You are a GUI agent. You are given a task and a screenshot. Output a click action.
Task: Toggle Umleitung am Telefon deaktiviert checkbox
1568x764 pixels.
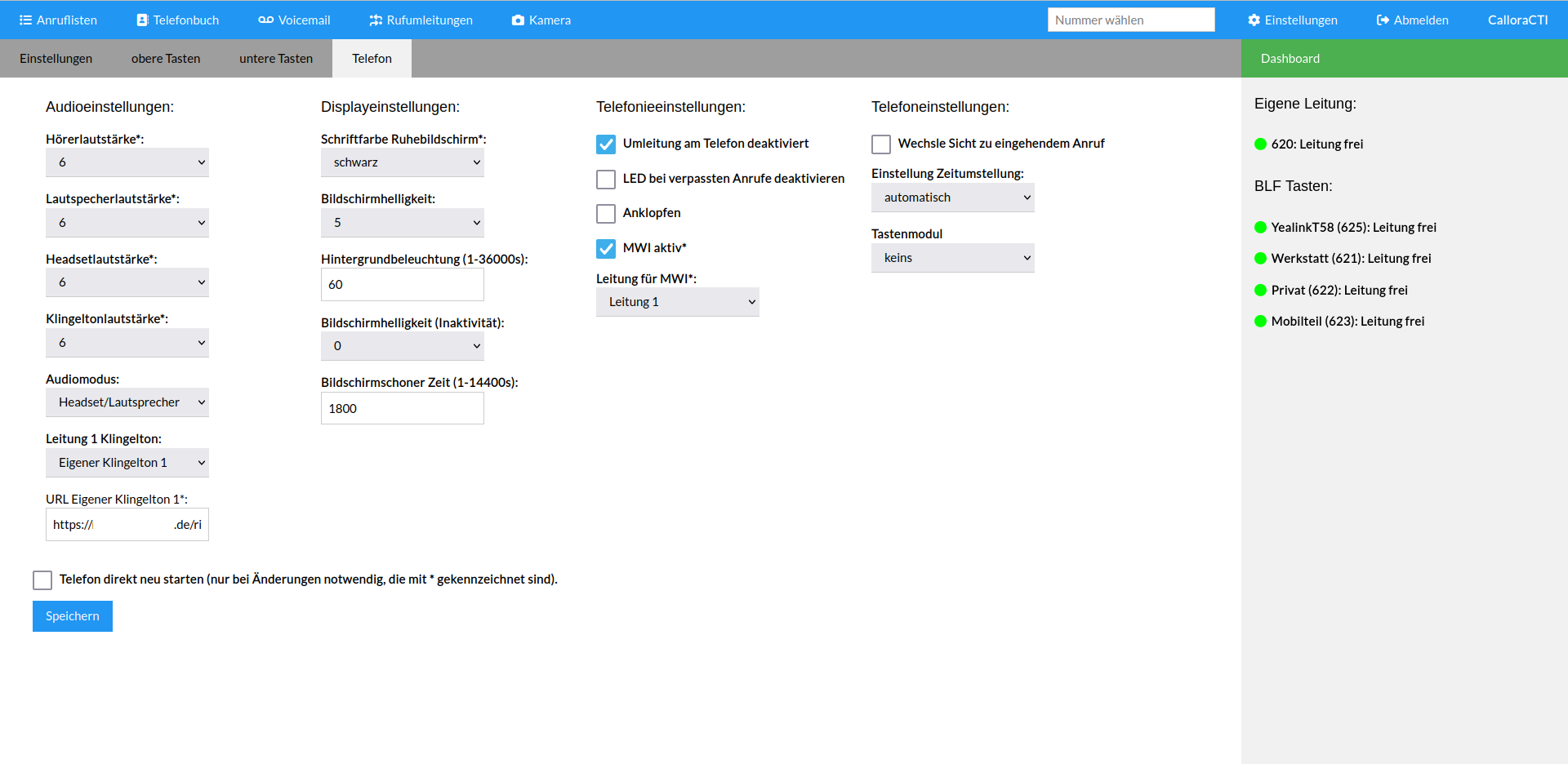(x=606, y=144)
